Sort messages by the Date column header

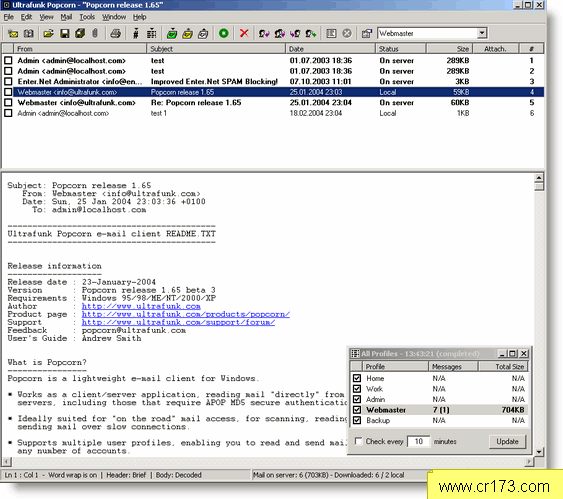click(x=330, y=49)
